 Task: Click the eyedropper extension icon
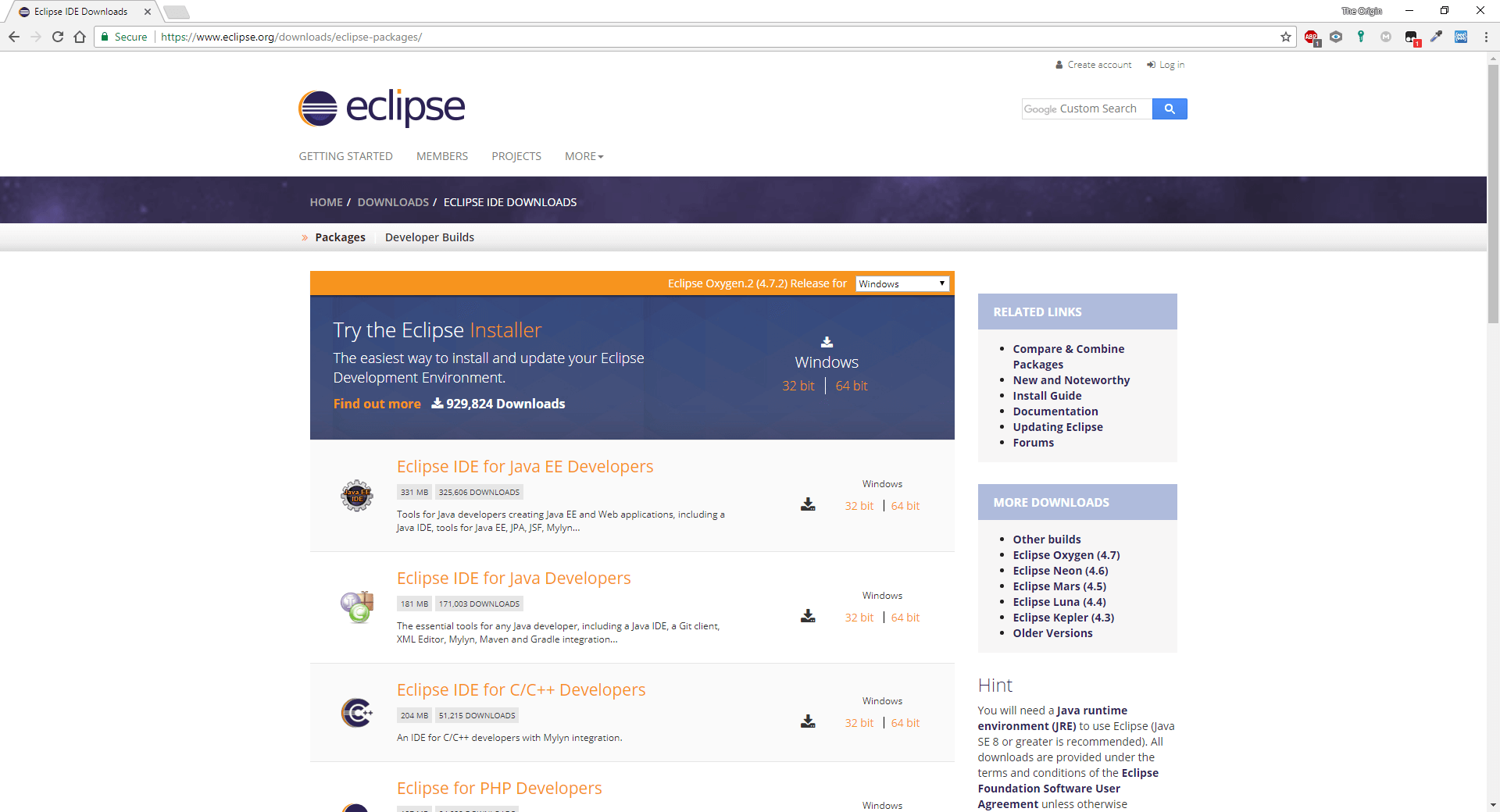click(1436, 37)
